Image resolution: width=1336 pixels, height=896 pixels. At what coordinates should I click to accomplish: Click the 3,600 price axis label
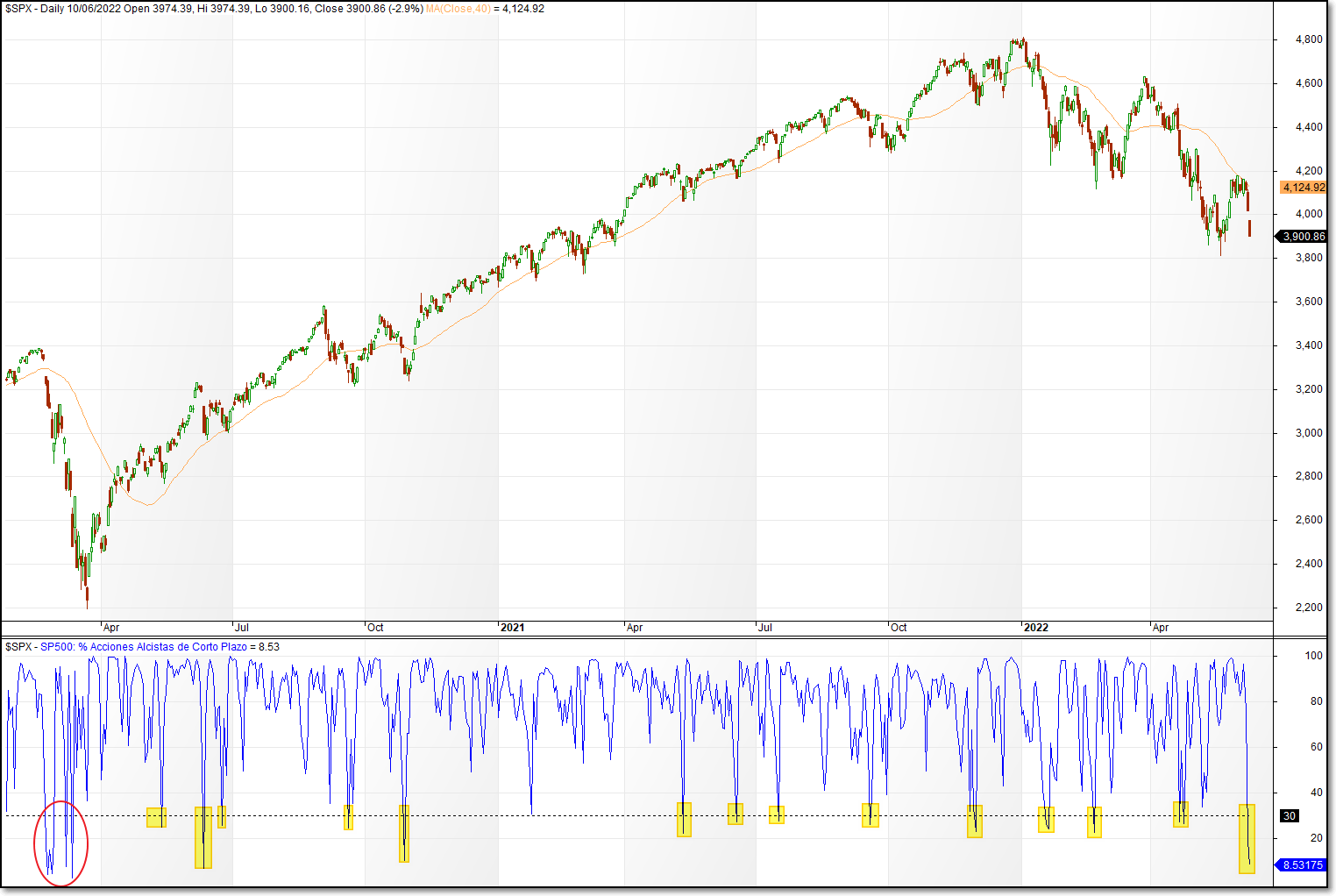pos(1309,302)
